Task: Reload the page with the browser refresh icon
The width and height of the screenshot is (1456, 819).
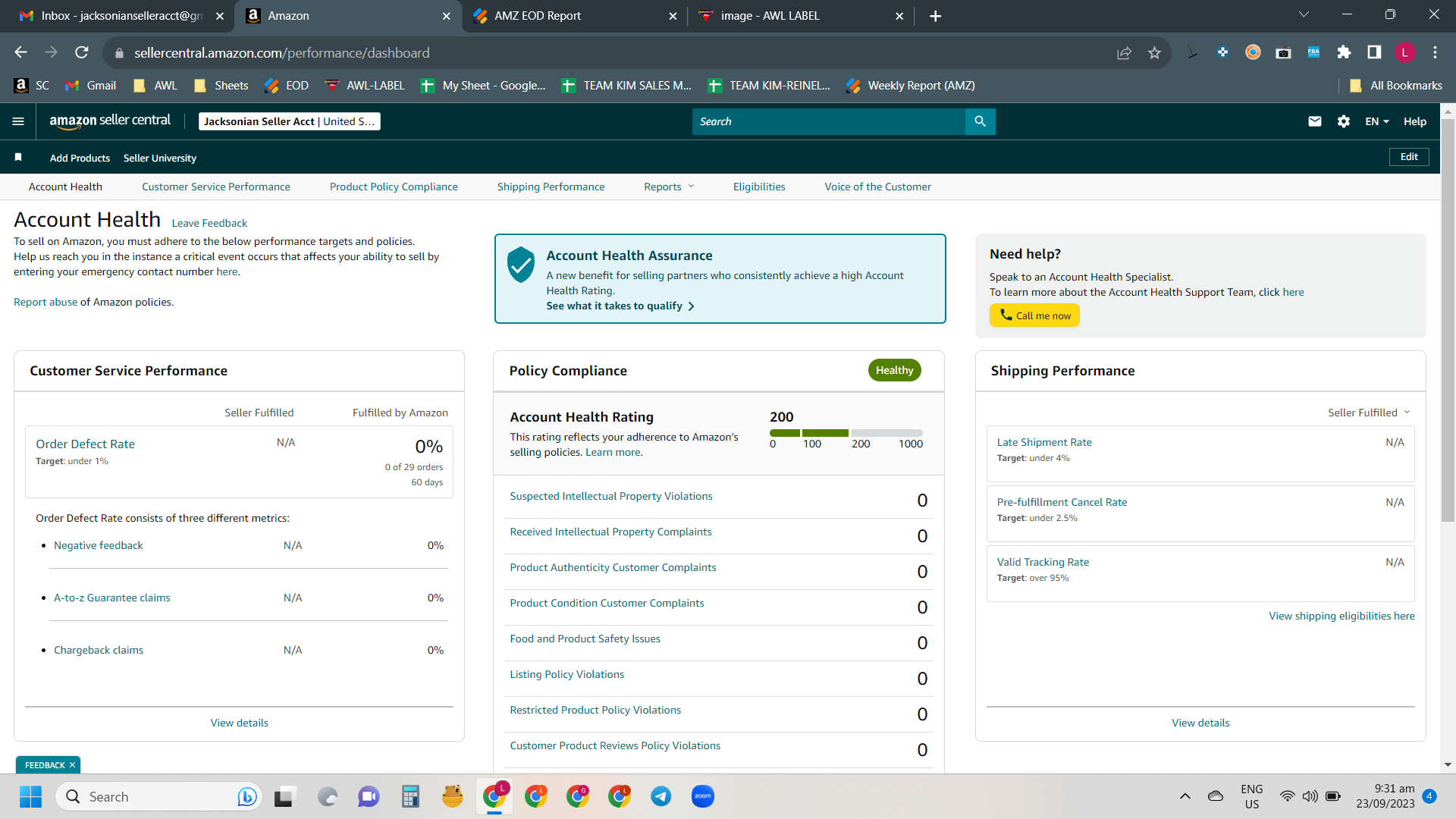Action: tap(82, 52)
